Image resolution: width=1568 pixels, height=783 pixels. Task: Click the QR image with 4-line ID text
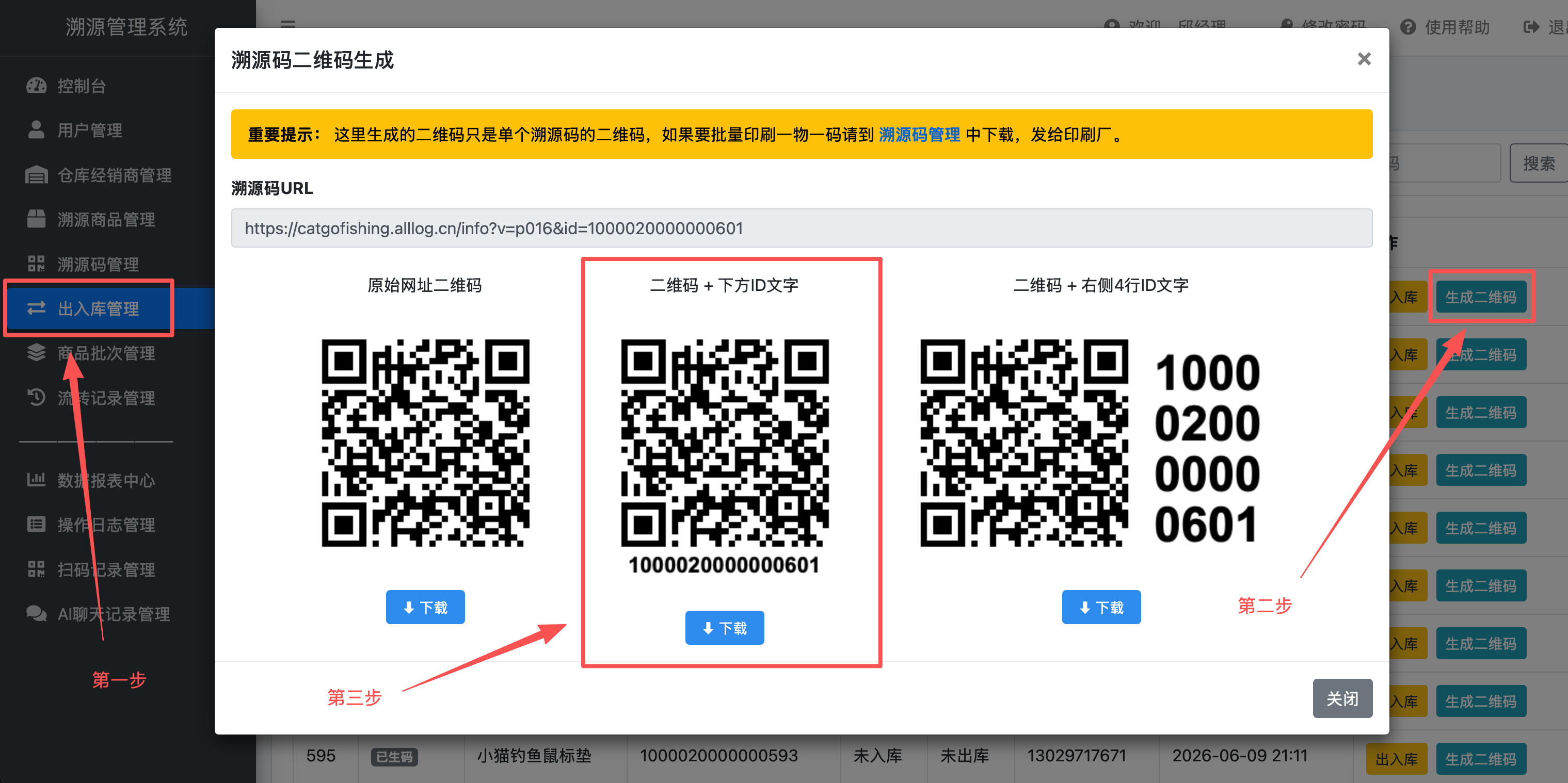pos(1091,443)
